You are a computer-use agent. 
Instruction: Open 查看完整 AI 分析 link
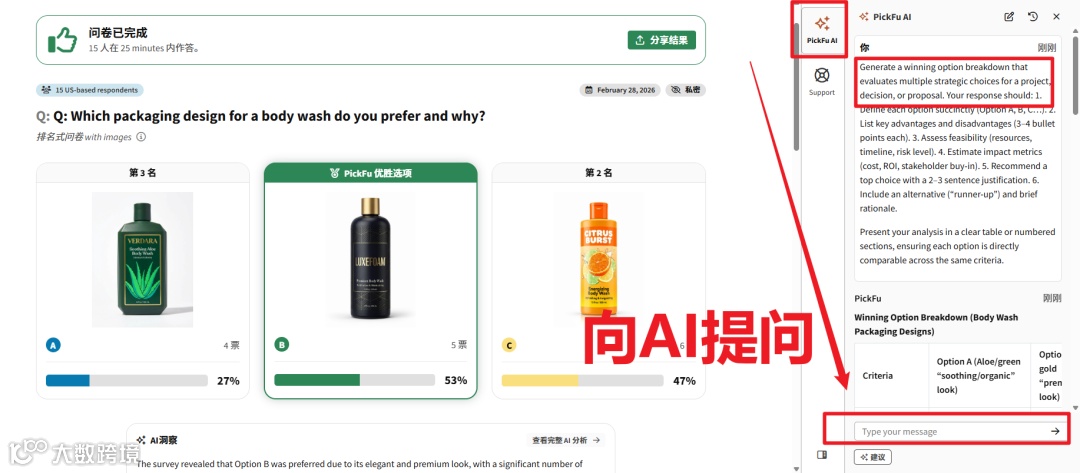coord(565,440)
